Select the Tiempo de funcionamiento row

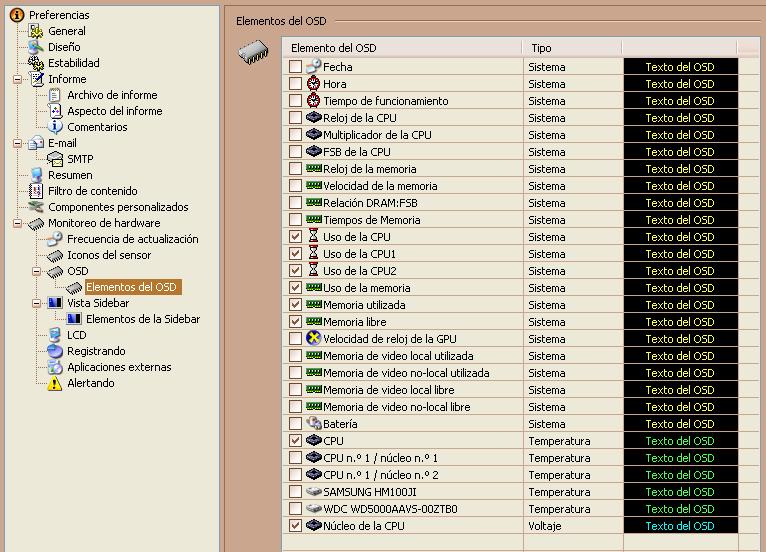point(386,101)
